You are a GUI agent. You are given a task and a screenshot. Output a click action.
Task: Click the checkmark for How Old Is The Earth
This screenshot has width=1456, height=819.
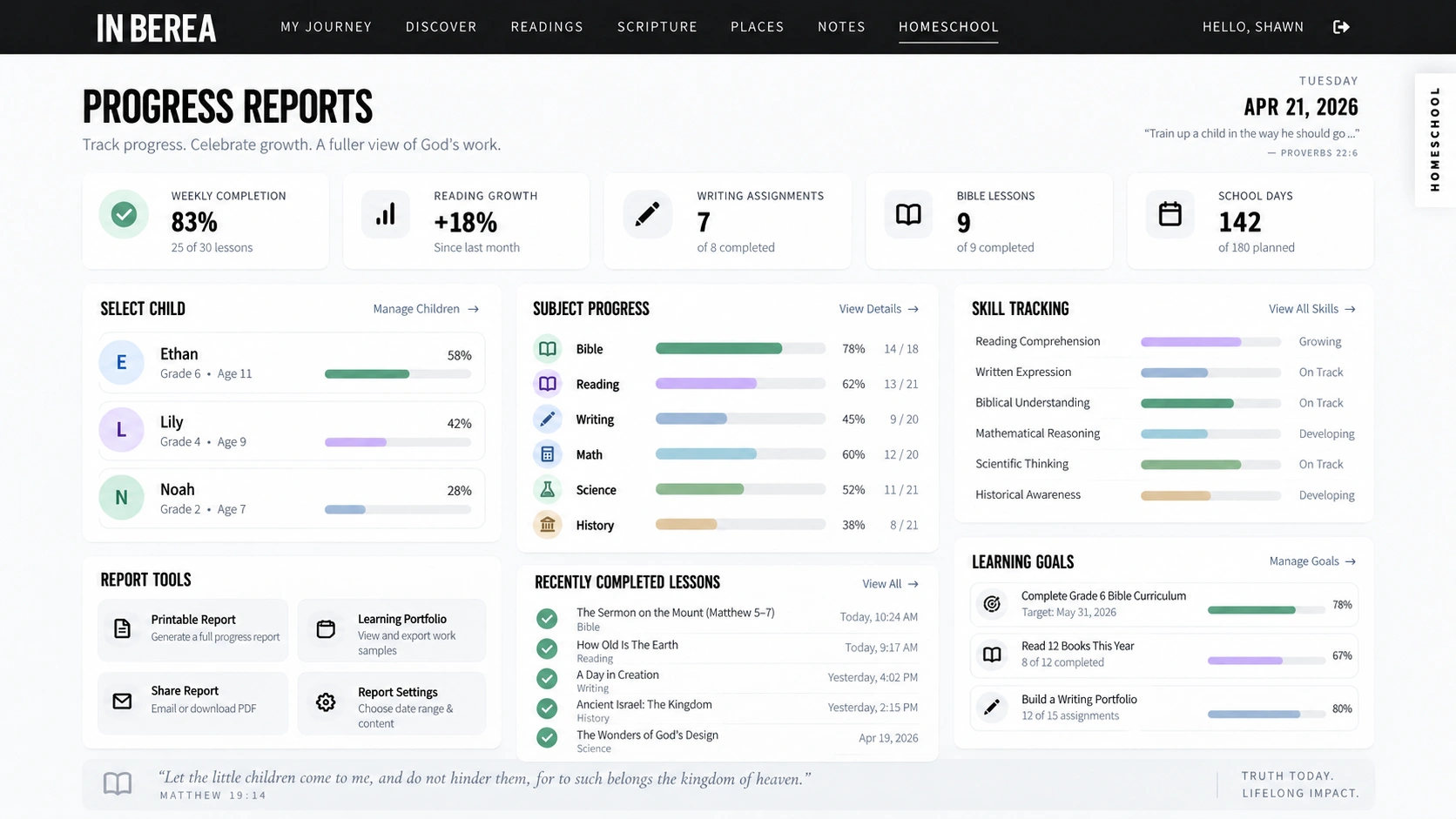click(x=547, y=648)
